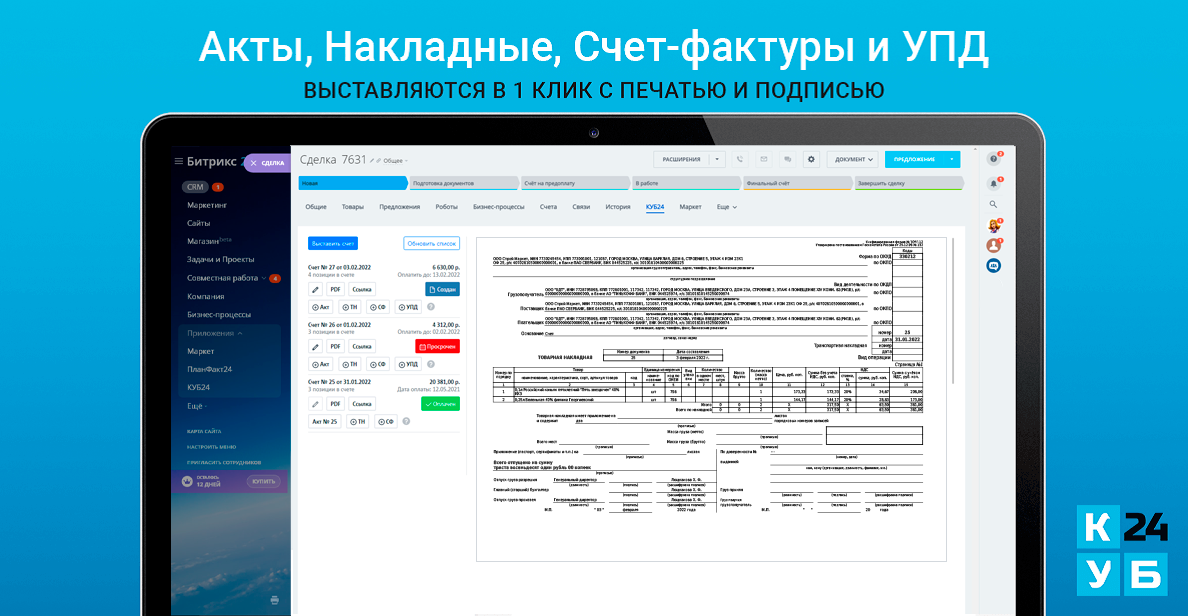This screenshot has height=616, width=1188.
Task: Switch to the История tab
Action: [617, 207]
